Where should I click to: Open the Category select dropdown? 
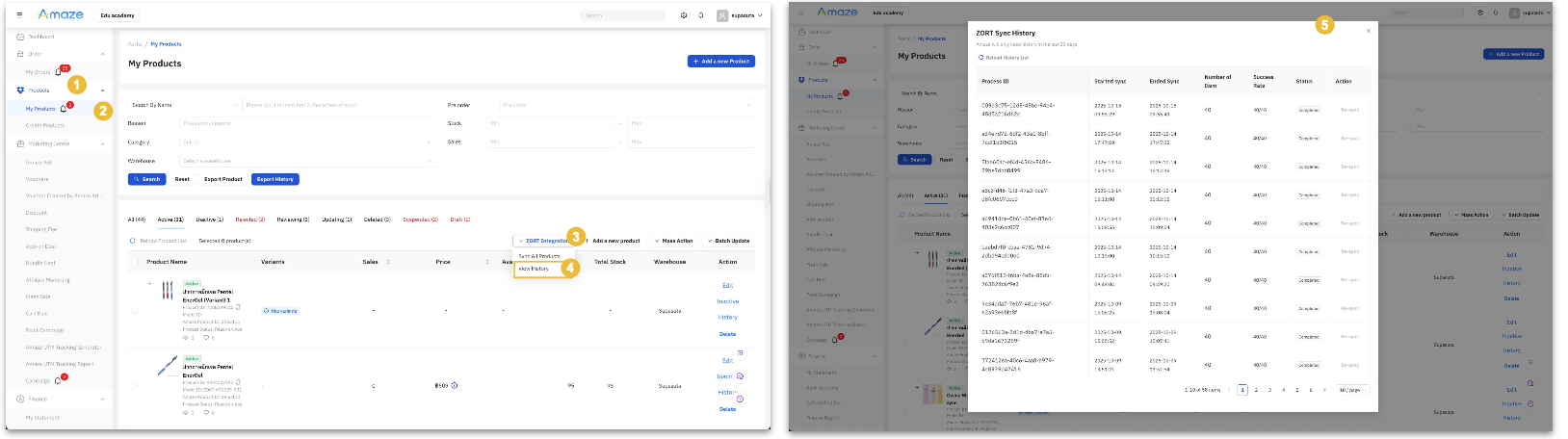[x=309, y=142]
